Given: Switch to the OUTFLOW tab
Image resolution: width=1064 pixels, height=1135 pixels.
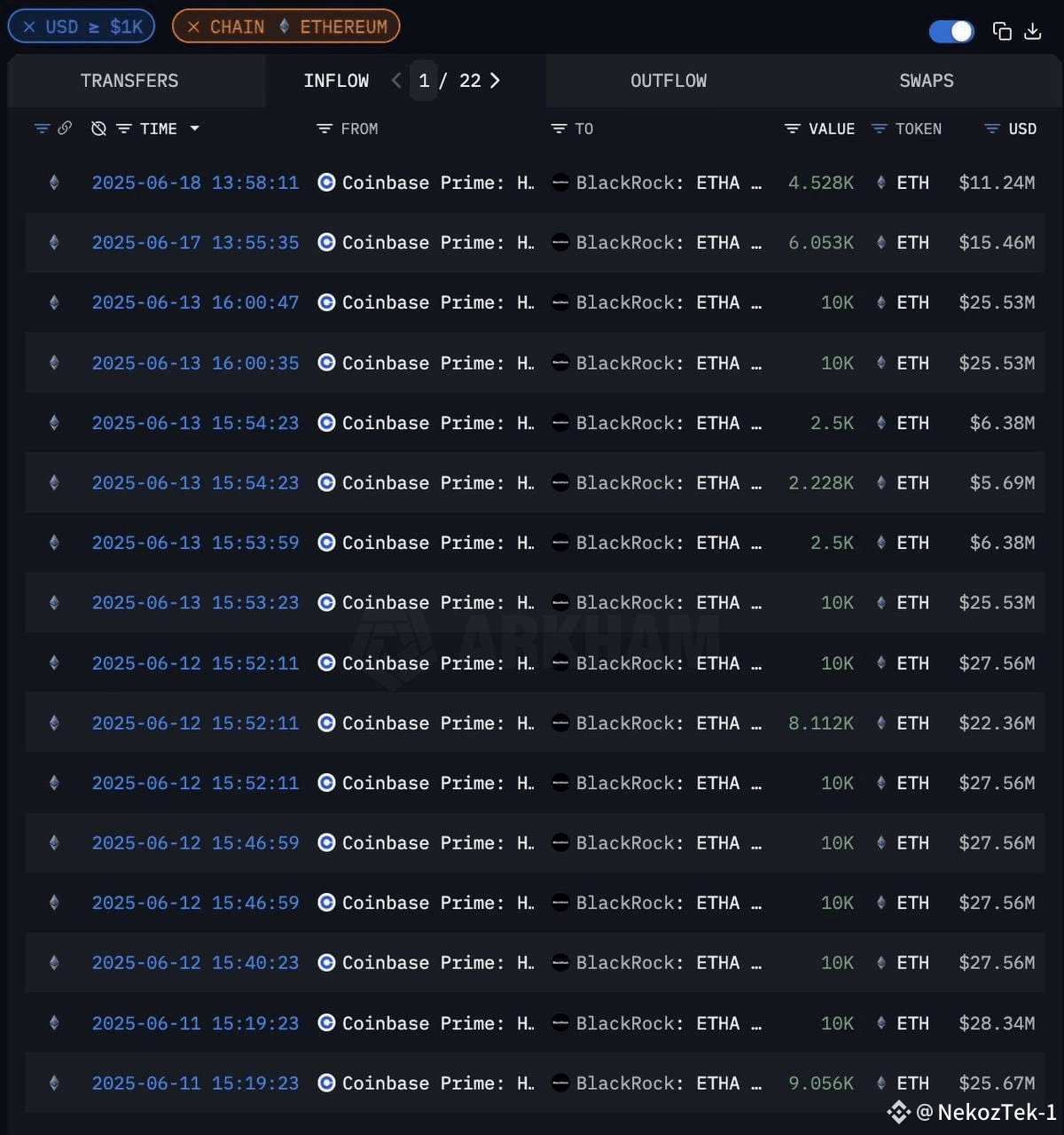Looking at the screenshot, I should click(x=669, y=81).
